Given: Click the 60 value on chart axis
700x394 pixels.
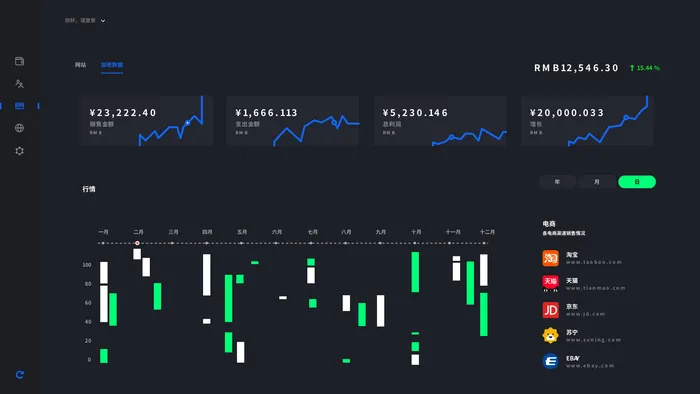Looking at the screenshot, I should tap(88, 303).
